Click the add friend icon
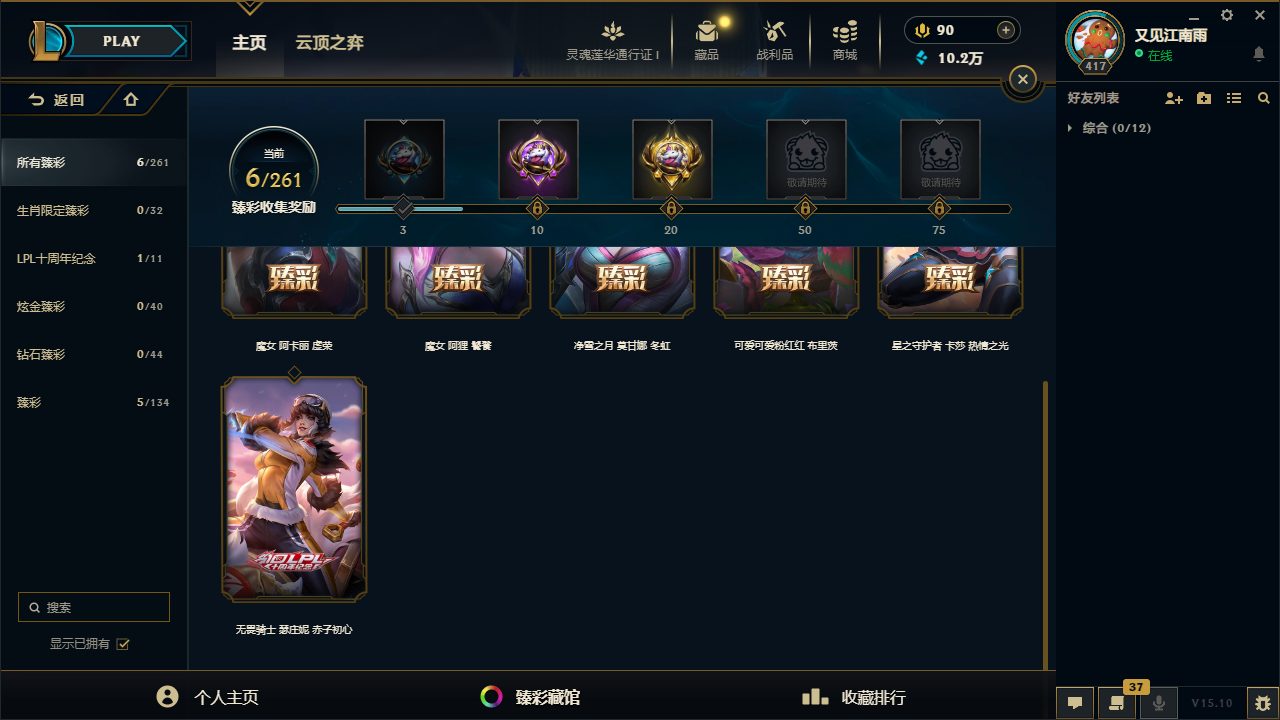1280x720 pixels. 1174,99
